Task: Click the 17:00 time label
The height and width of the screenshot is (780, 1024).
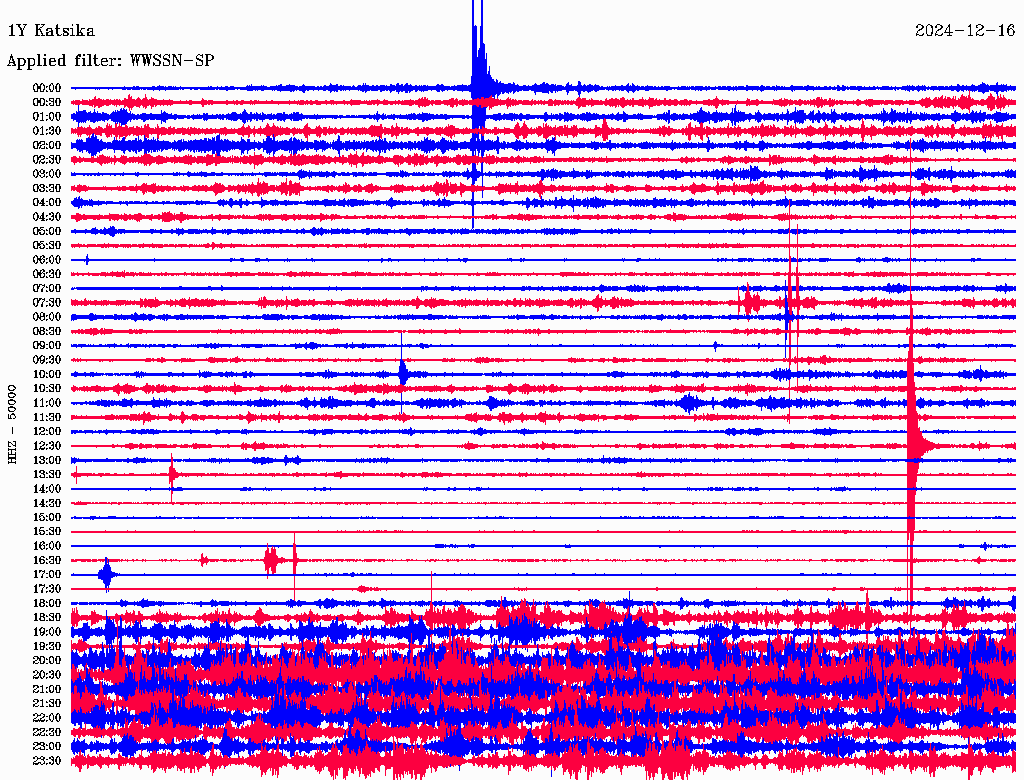Action: coord(47,576)
